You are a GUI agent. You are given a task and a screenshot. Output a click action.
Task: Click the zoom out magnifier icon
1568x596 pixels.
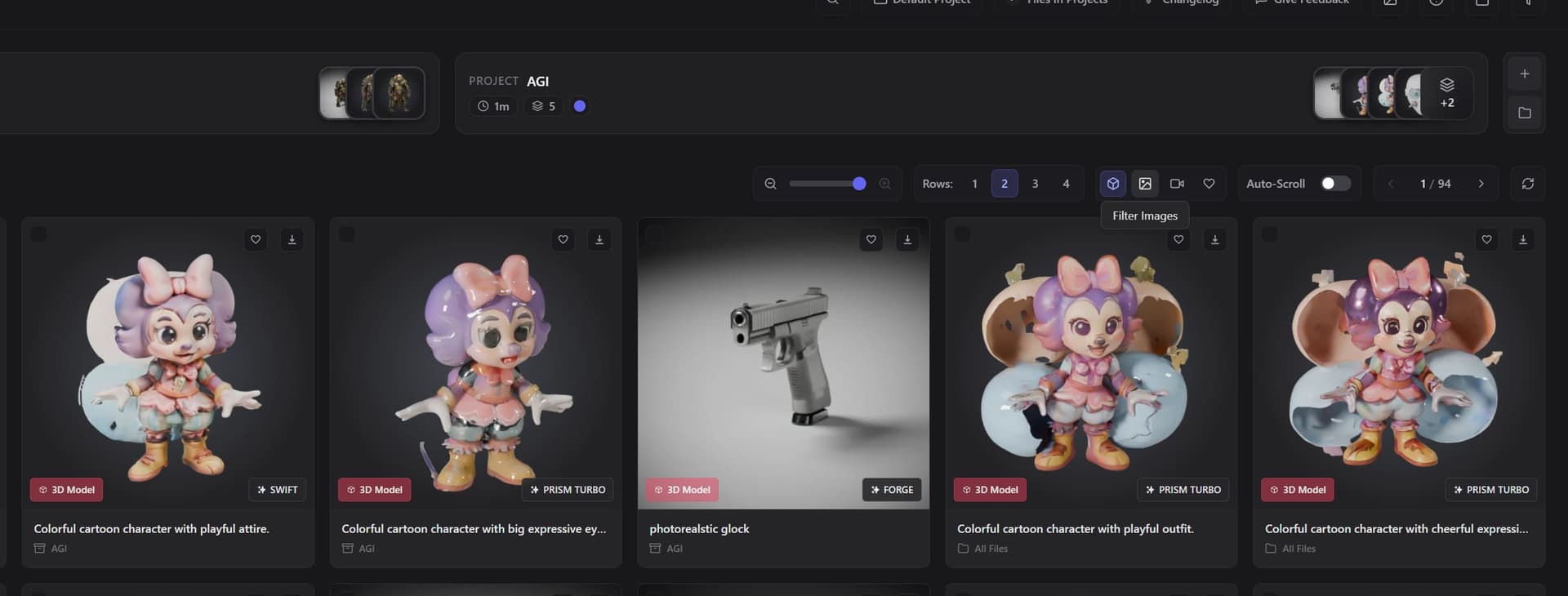770,184
